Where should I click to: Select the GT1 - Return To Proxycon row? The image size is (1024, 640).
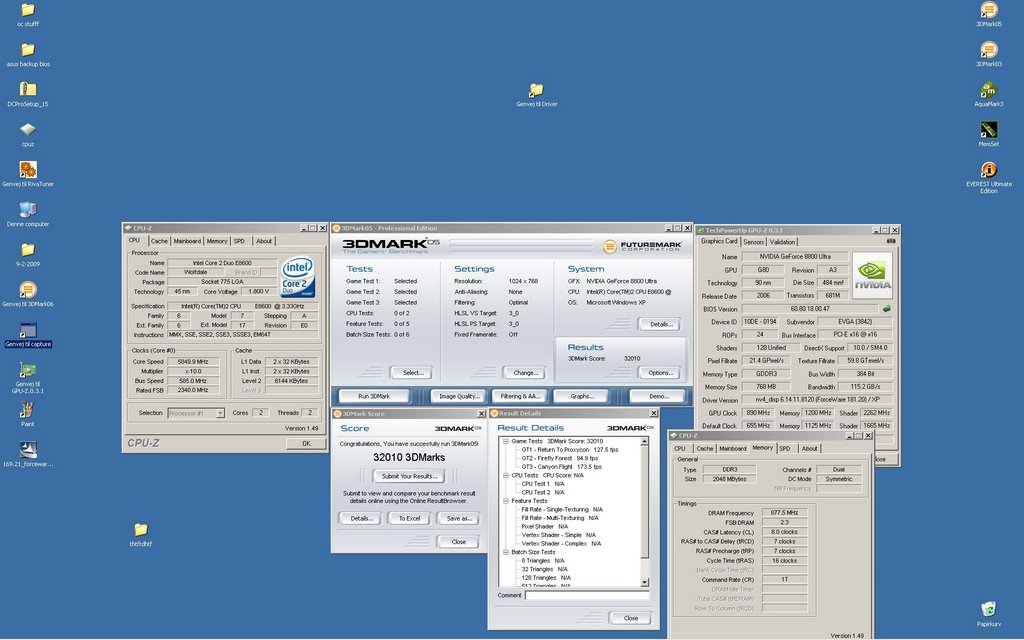(569, 450)
